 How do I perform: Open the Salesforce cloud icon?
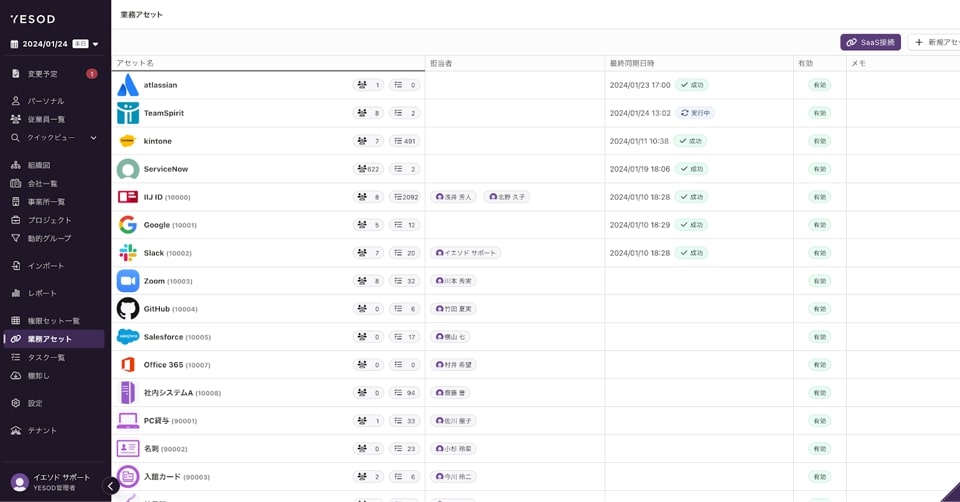click(128, 337)
